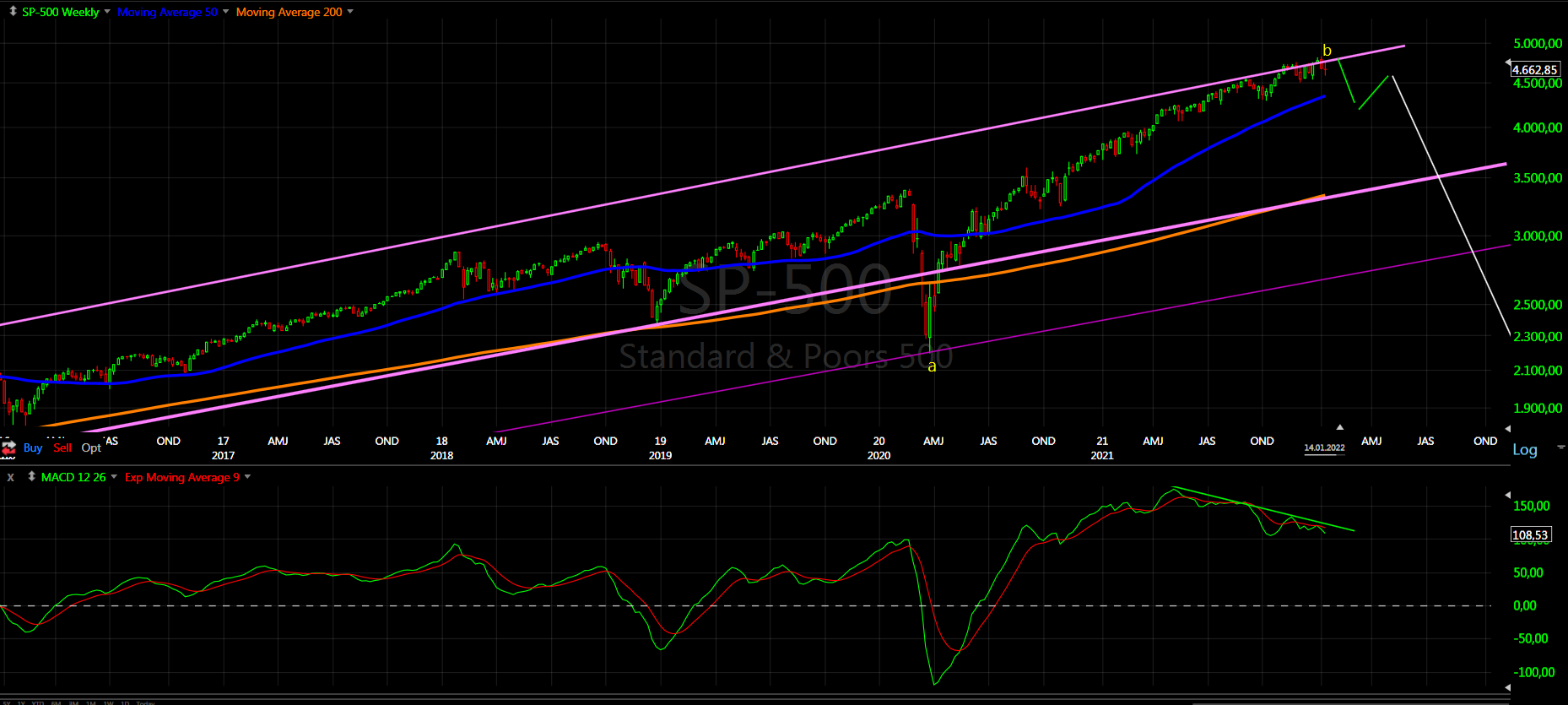Click the 150,00 MACD axis label
Viewport: 1568px width, 705px height.
coord(1532,507)
